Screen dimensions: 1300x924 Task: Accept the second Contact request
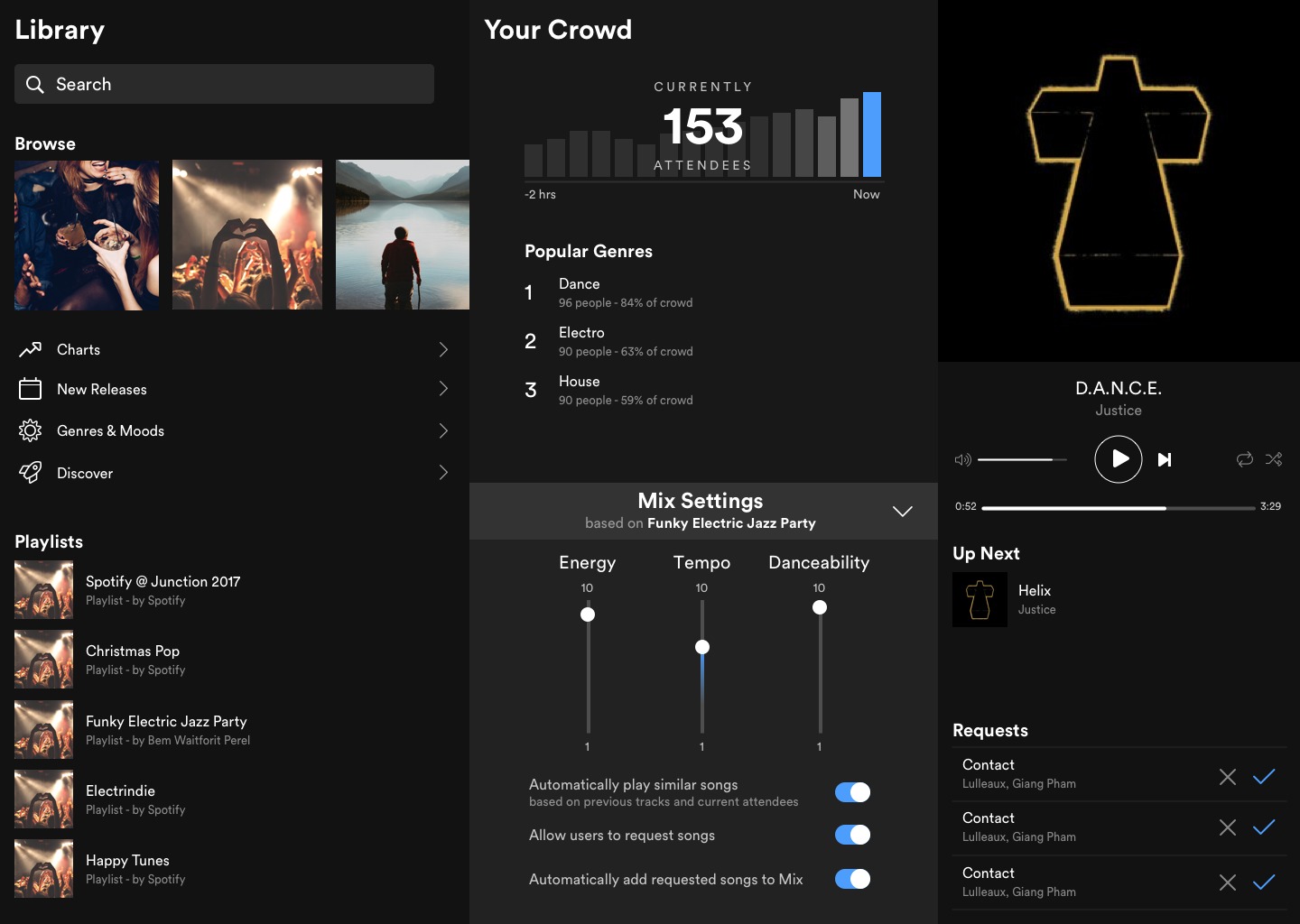click(x=1264, y=827)
